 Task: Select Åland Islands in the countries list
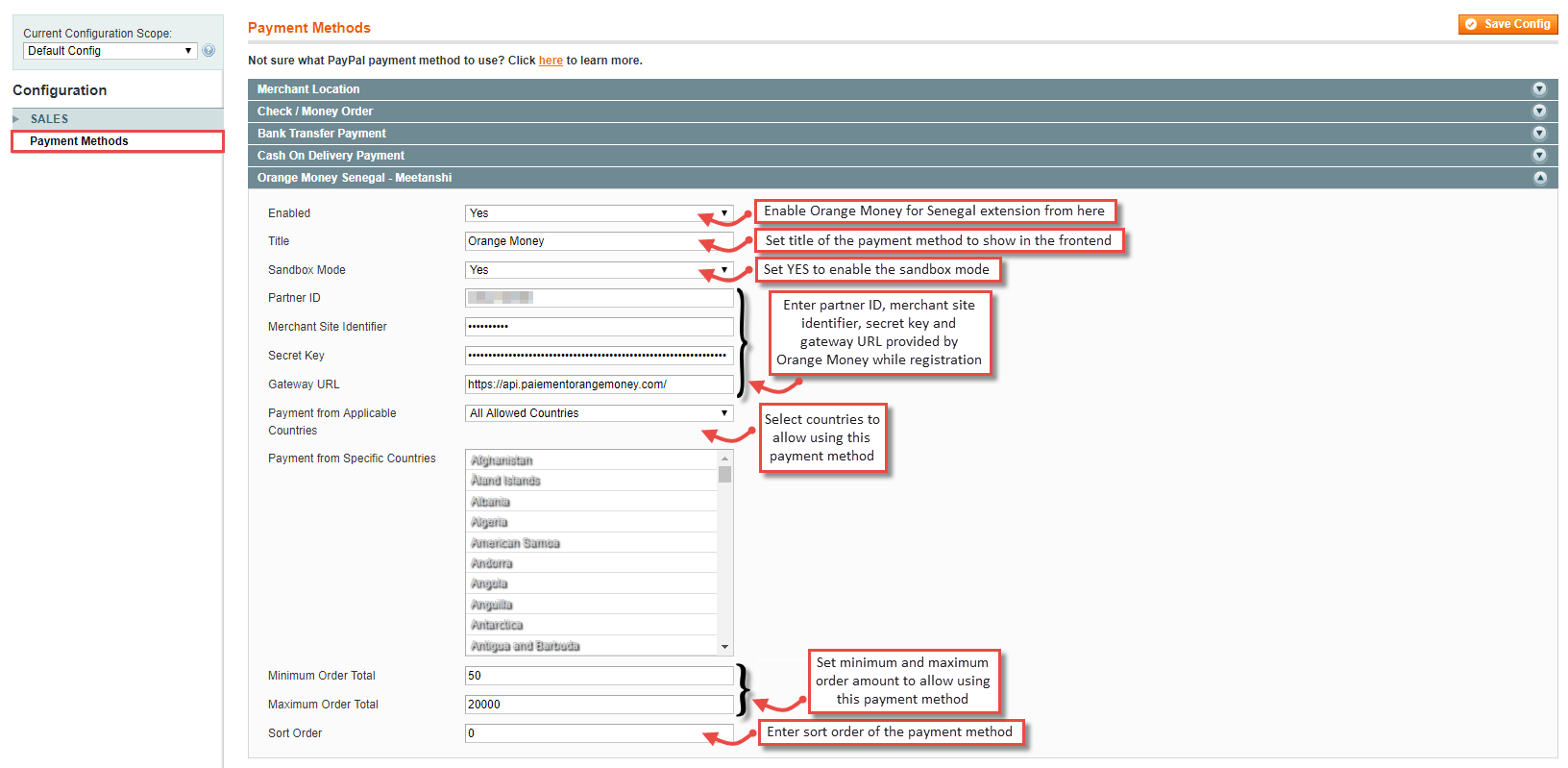click(591, 481)
